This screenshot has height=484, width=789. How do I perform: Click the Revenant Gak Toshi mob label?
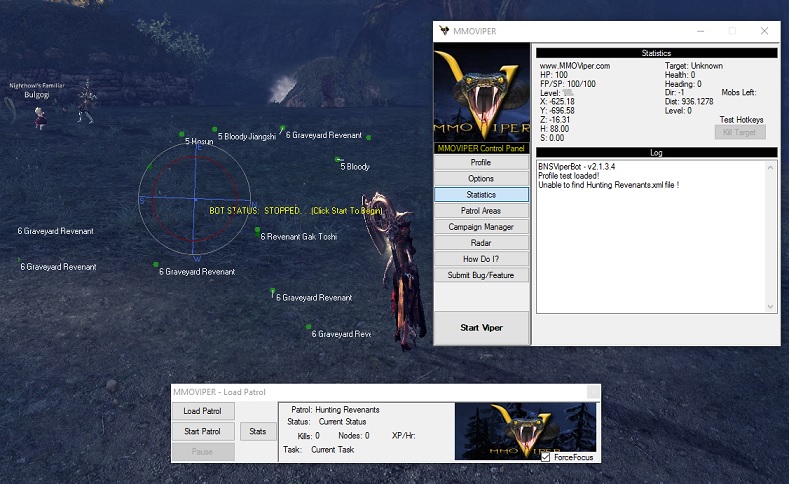pyautogui.click(x=299, y=236)
